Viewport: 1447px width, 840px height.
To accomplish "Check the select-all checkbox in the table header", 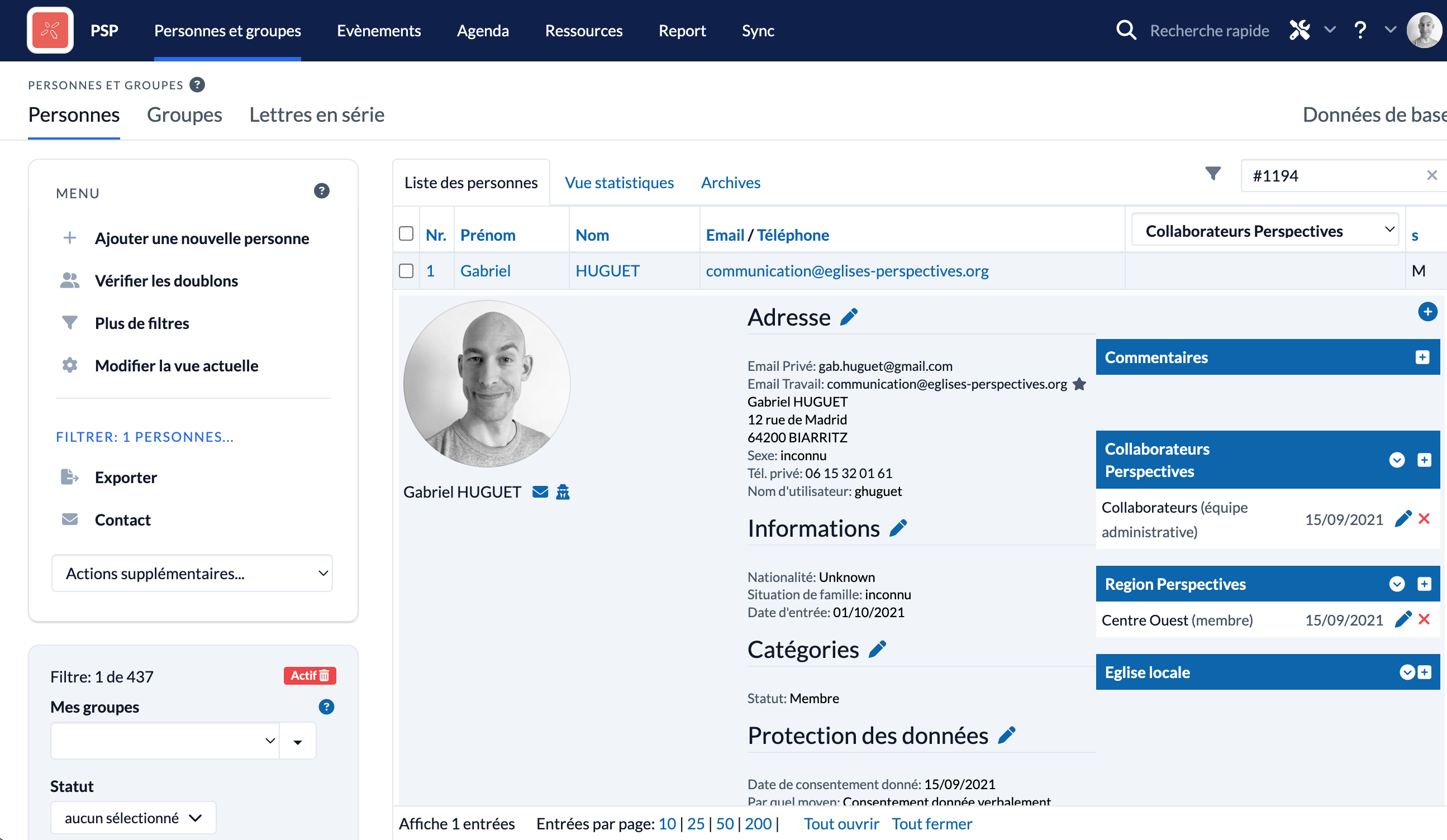I will pyautogui.click(x=406, y=233).
